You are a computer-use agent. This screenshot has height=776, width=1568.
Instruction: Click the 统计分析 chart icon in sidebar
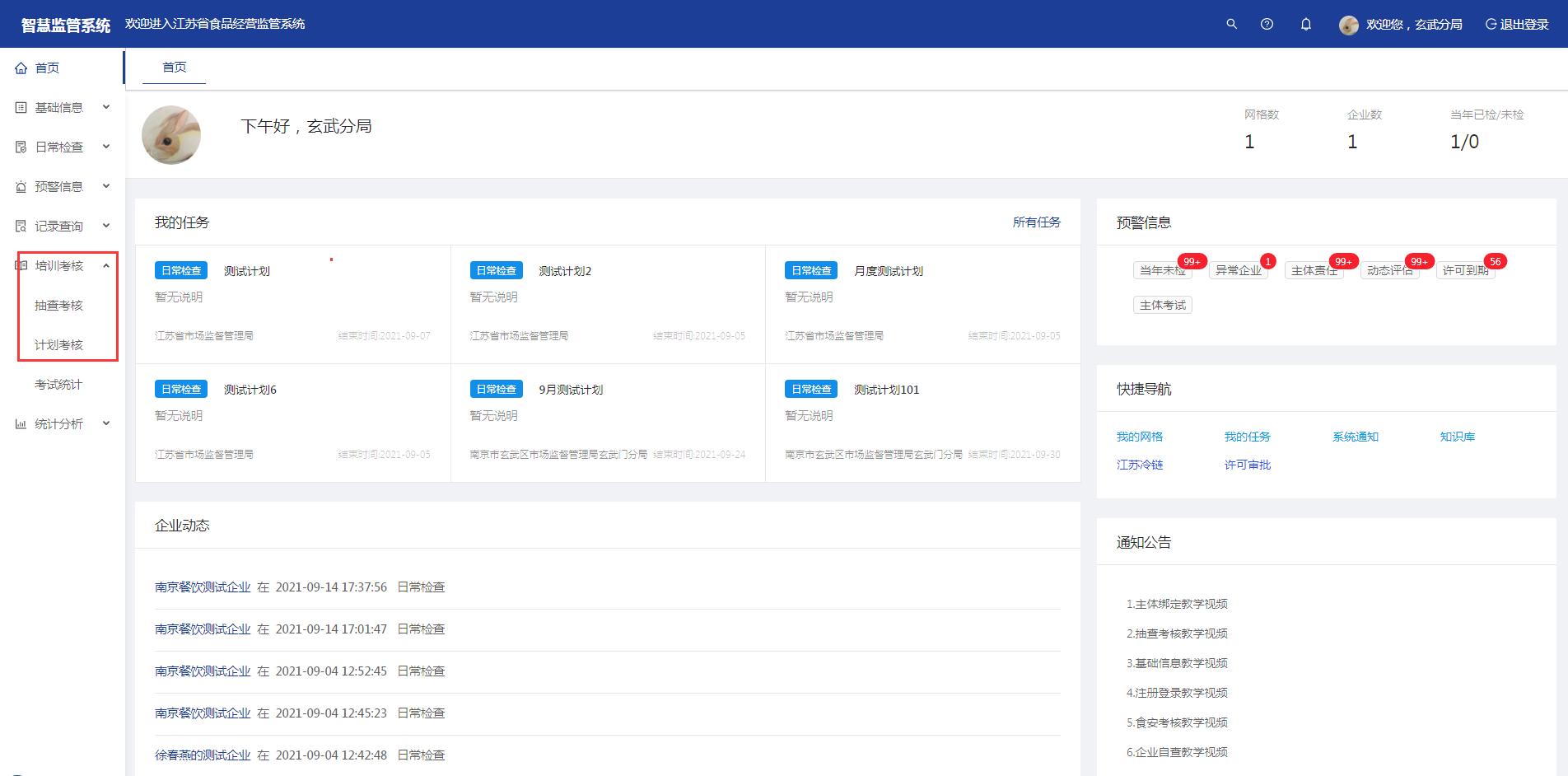click(x=21, y=424)
